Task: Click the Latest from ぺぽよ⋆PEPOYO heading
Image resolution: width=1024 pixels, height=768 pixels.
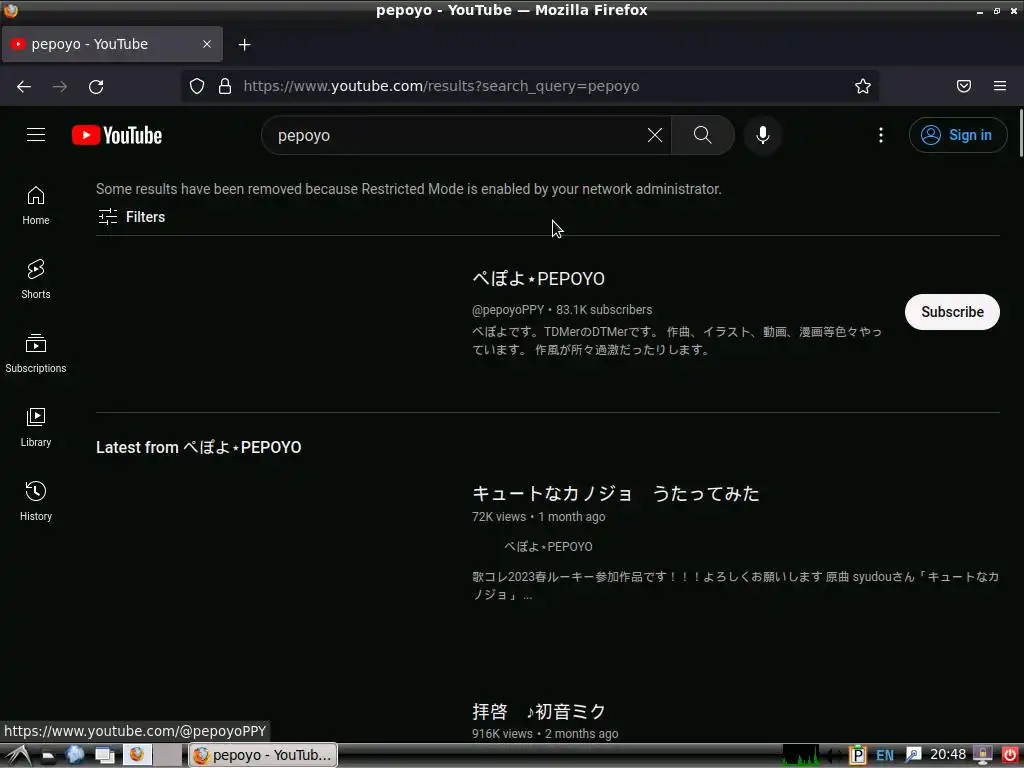Action: pos(199,447)
